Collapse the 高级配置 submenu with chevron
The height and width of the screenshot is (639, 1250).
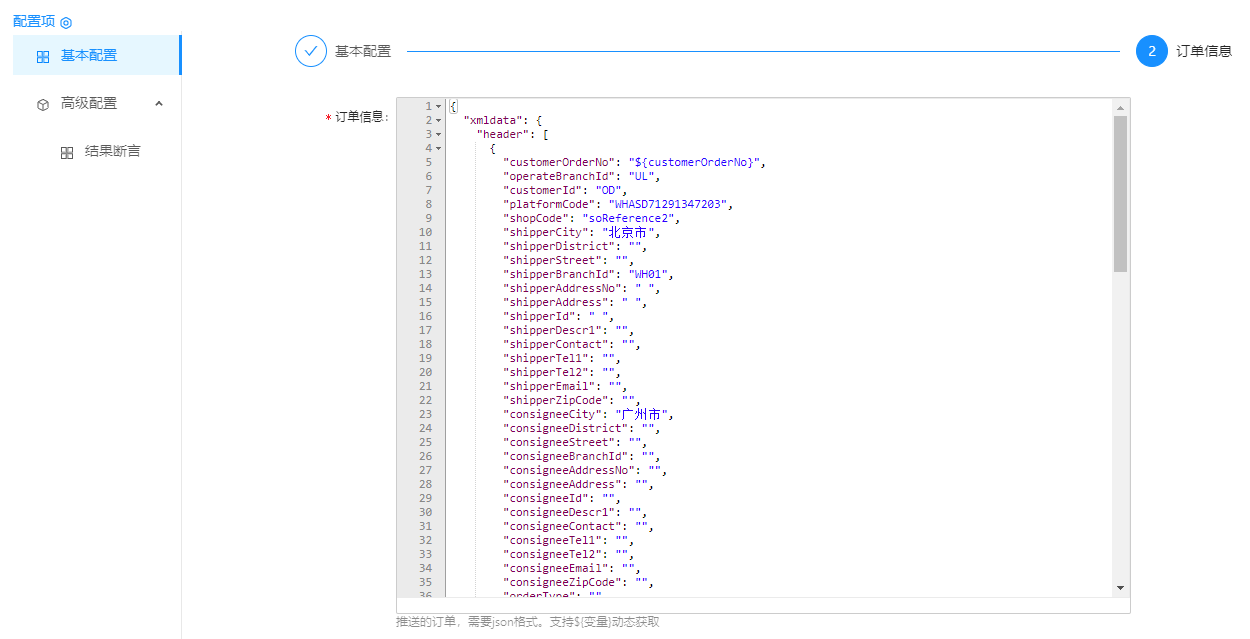tap(159, 103)
